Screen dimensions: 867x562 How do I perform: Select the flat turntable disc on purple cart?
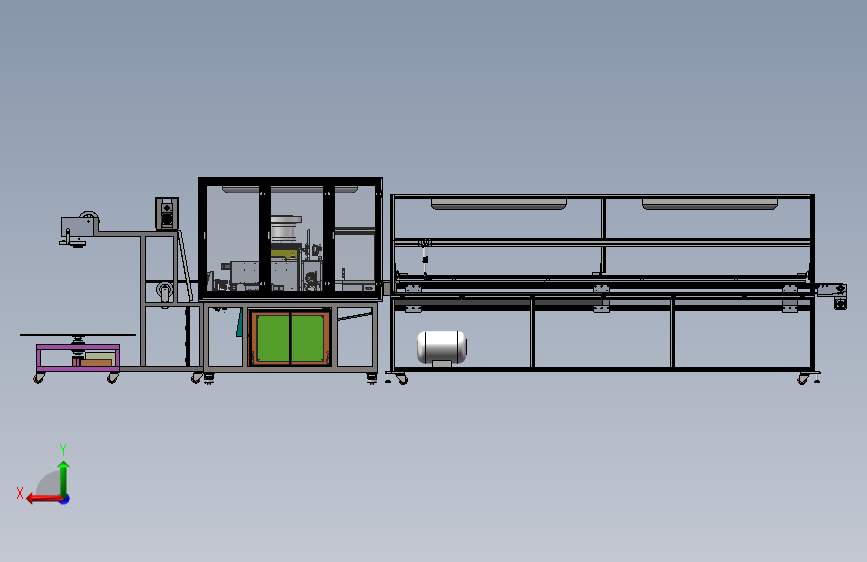(x=78, y=335)
